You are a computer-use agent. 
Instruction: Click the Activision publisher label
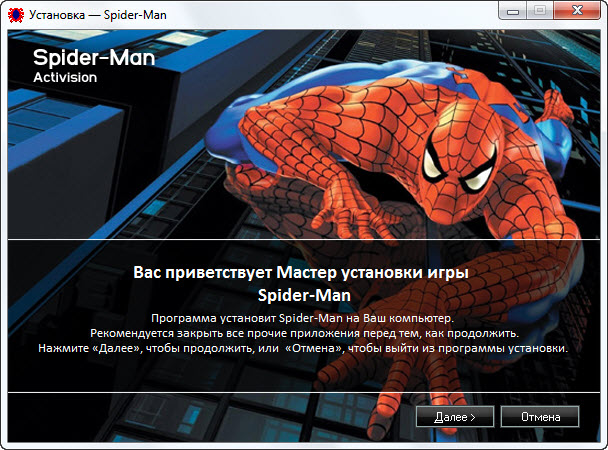(x=65, y=77)
